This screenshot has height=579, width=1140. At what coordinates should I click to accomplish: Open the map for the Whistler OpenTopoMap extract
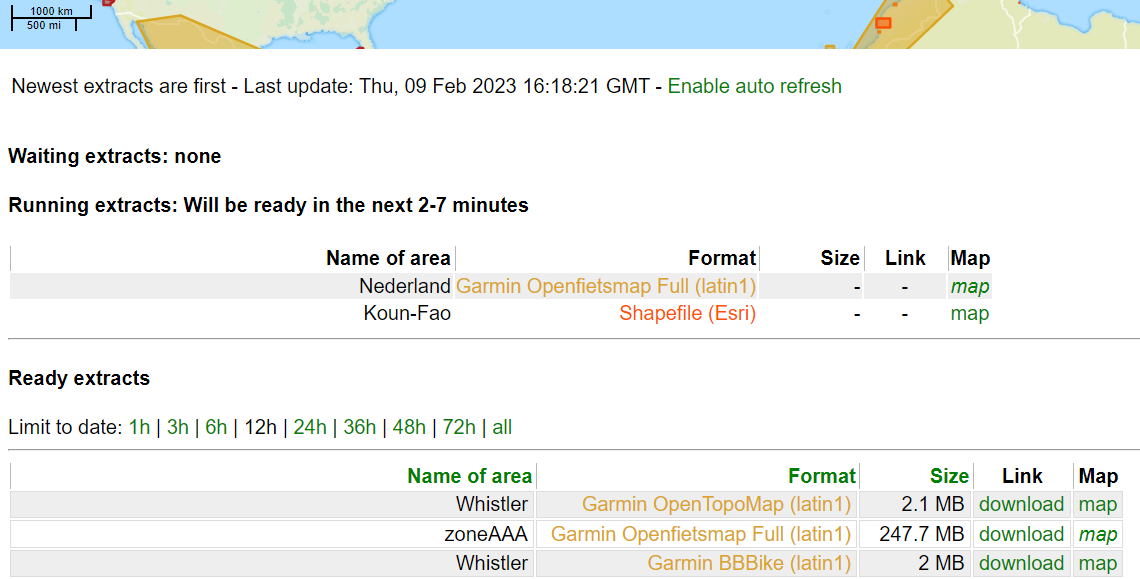(1097, 504)
